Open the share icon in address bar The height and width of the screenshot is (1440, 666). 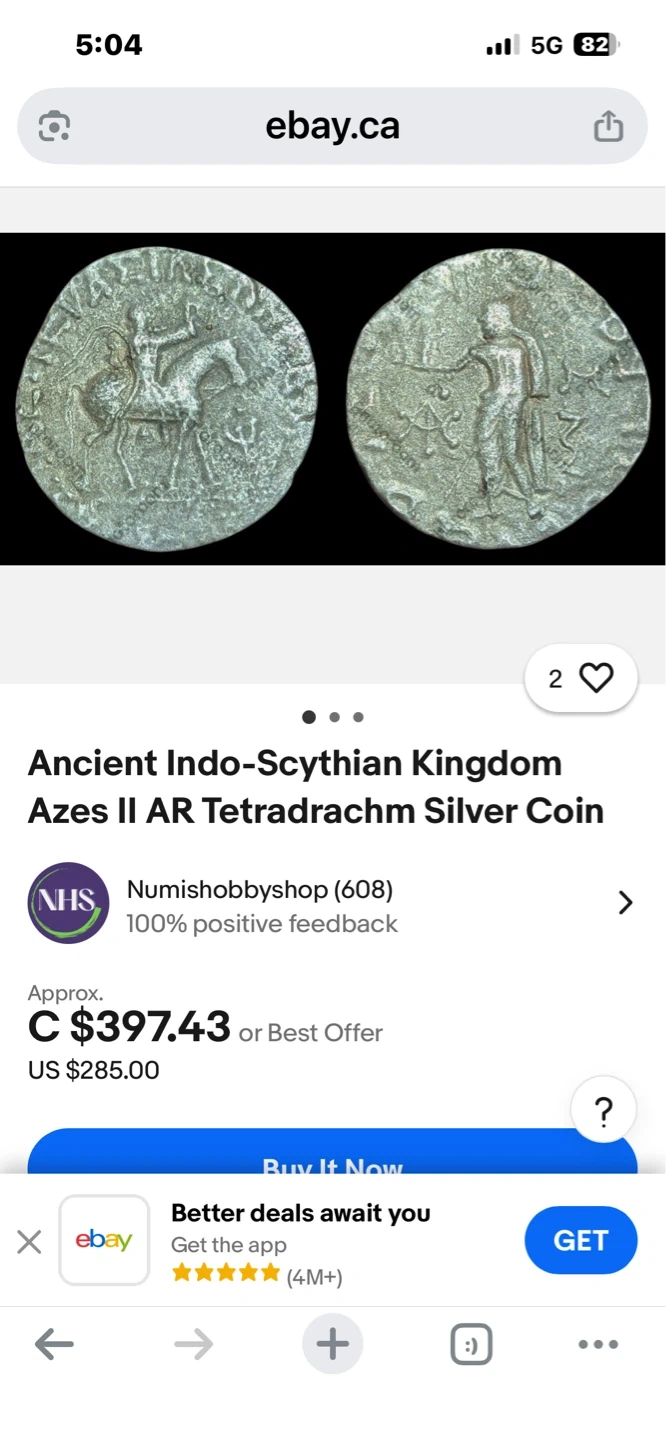(x=608, y=126)
